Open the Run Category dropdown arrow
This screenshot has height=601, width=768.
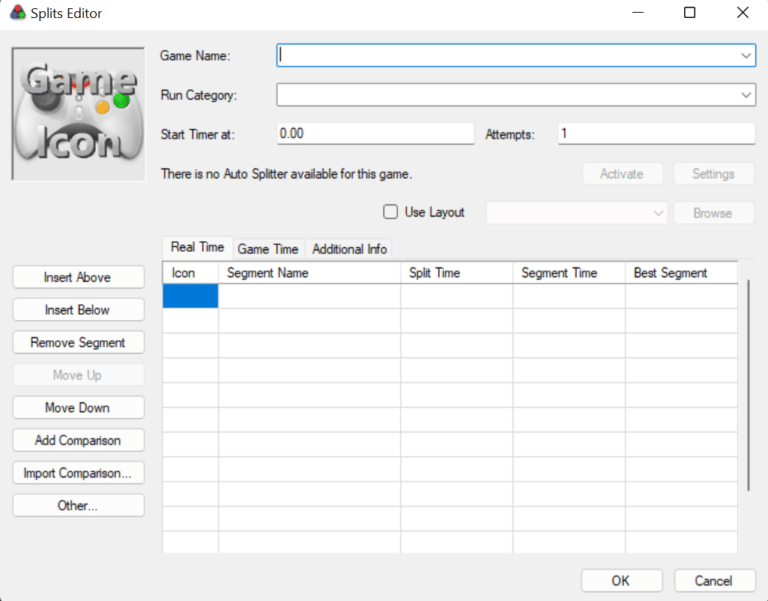coord(746,95)
